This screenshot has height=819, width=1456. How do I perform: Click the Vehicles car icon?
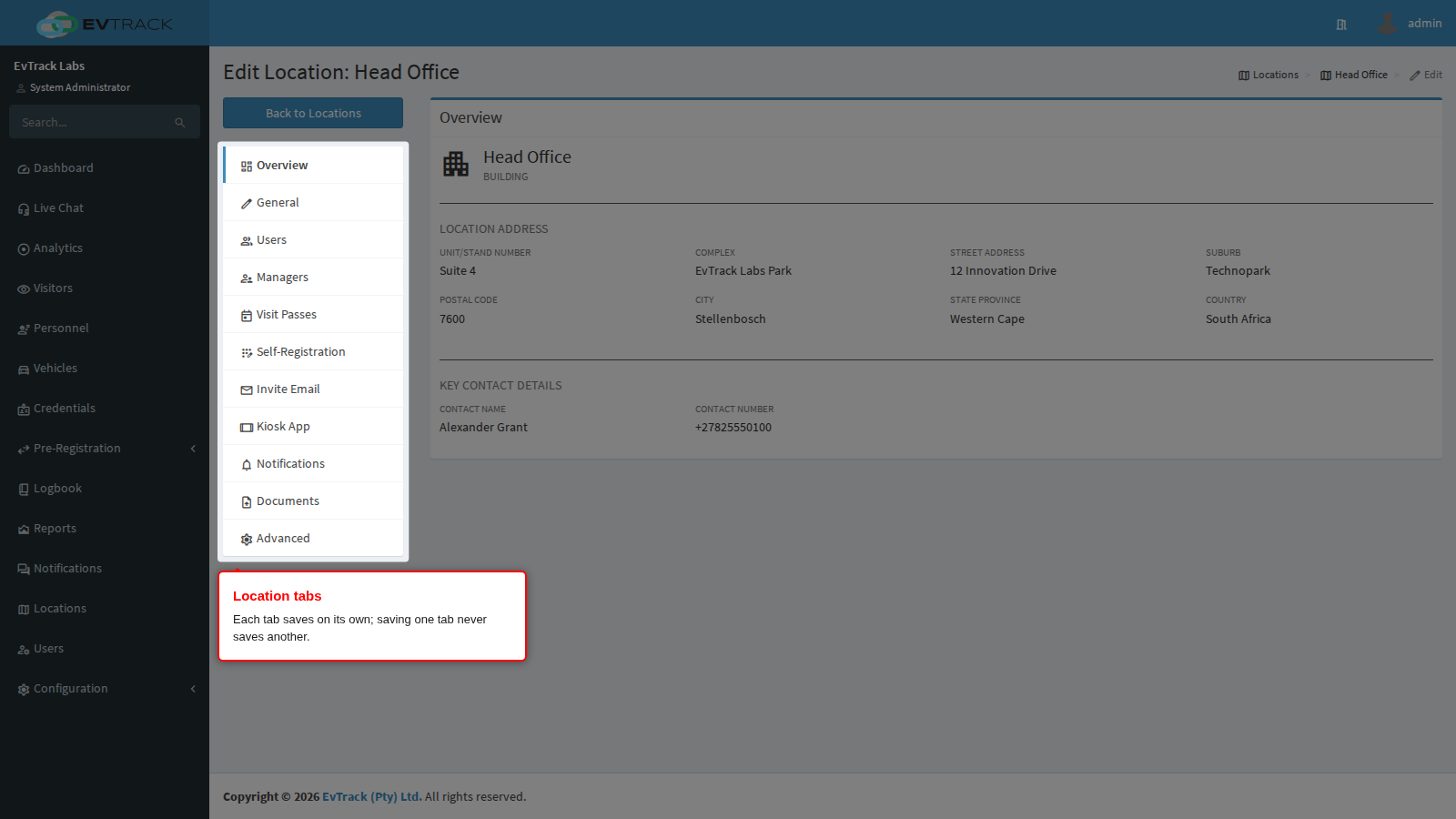24,369
